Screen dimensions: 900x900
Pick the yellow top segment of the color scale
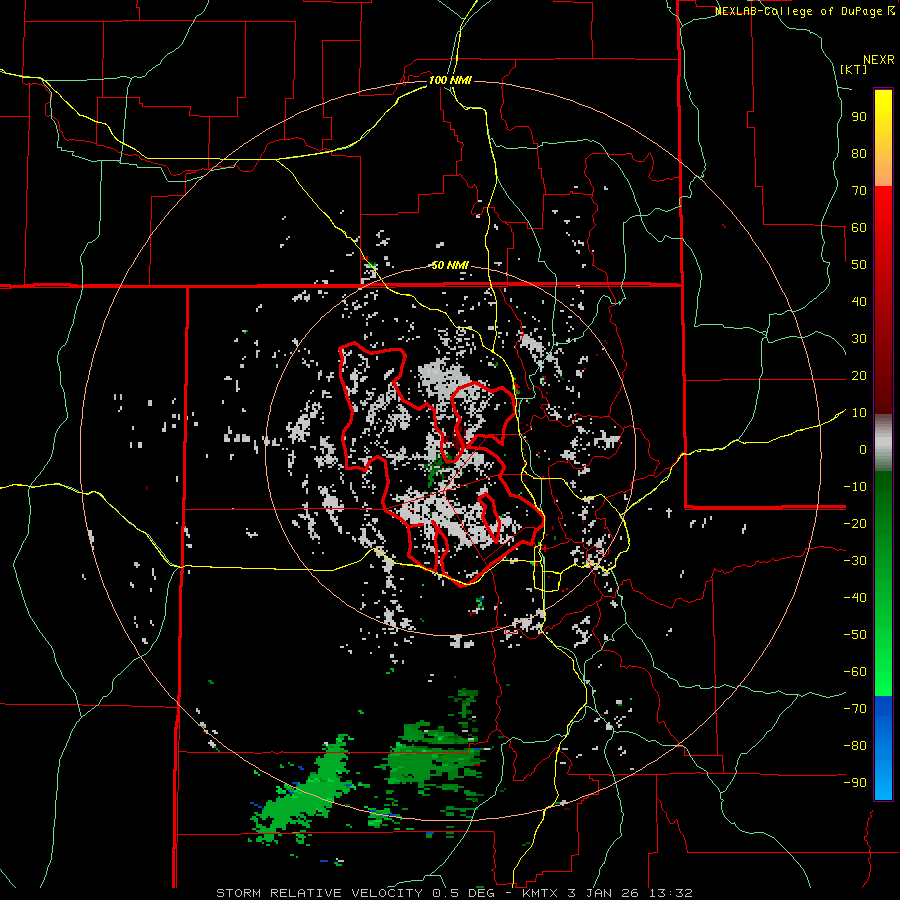[x=883, y=138]
